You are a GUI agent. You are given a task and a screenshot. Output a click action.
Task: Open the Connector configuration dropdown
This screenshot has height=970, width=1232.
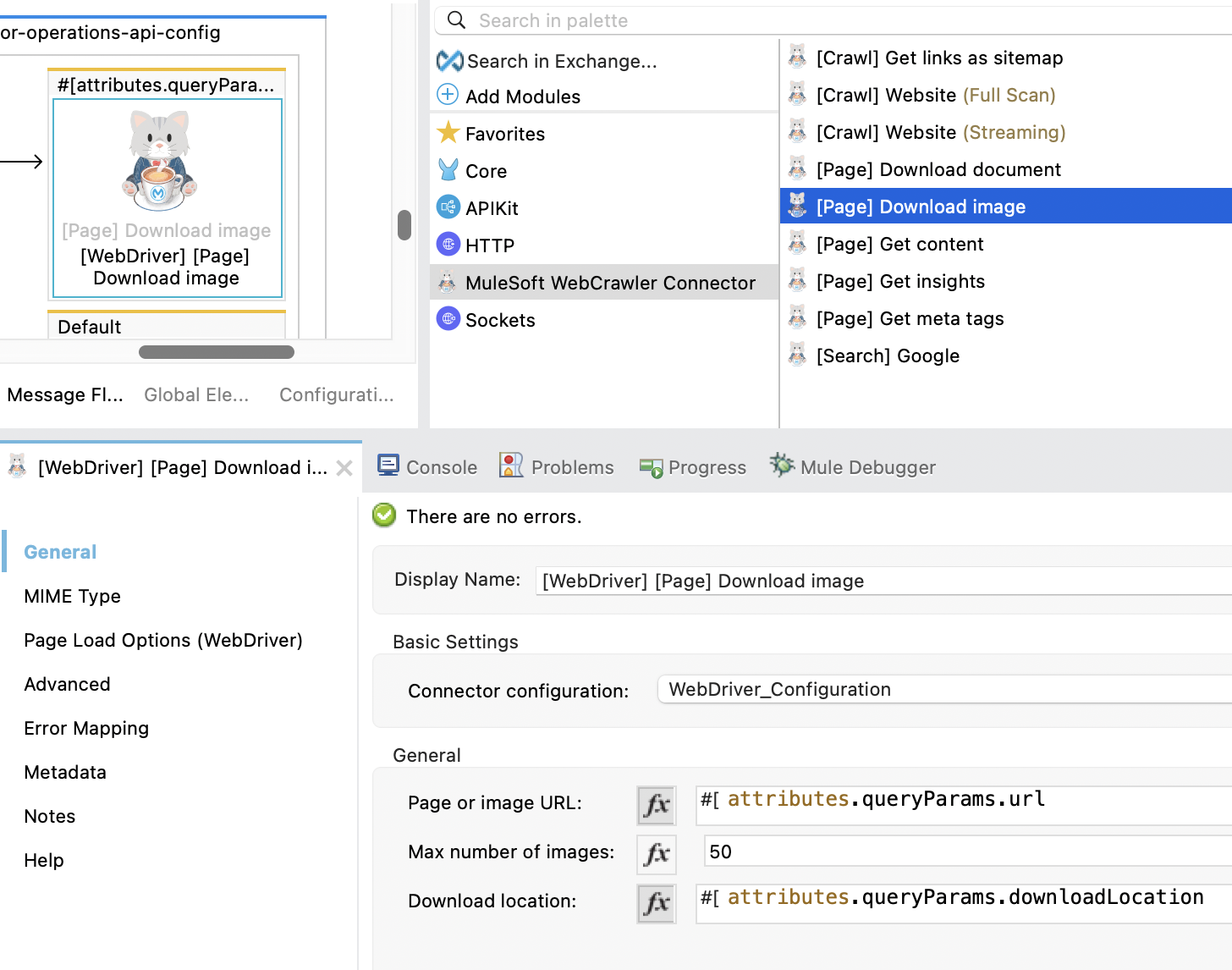click(x=944, y=689)
